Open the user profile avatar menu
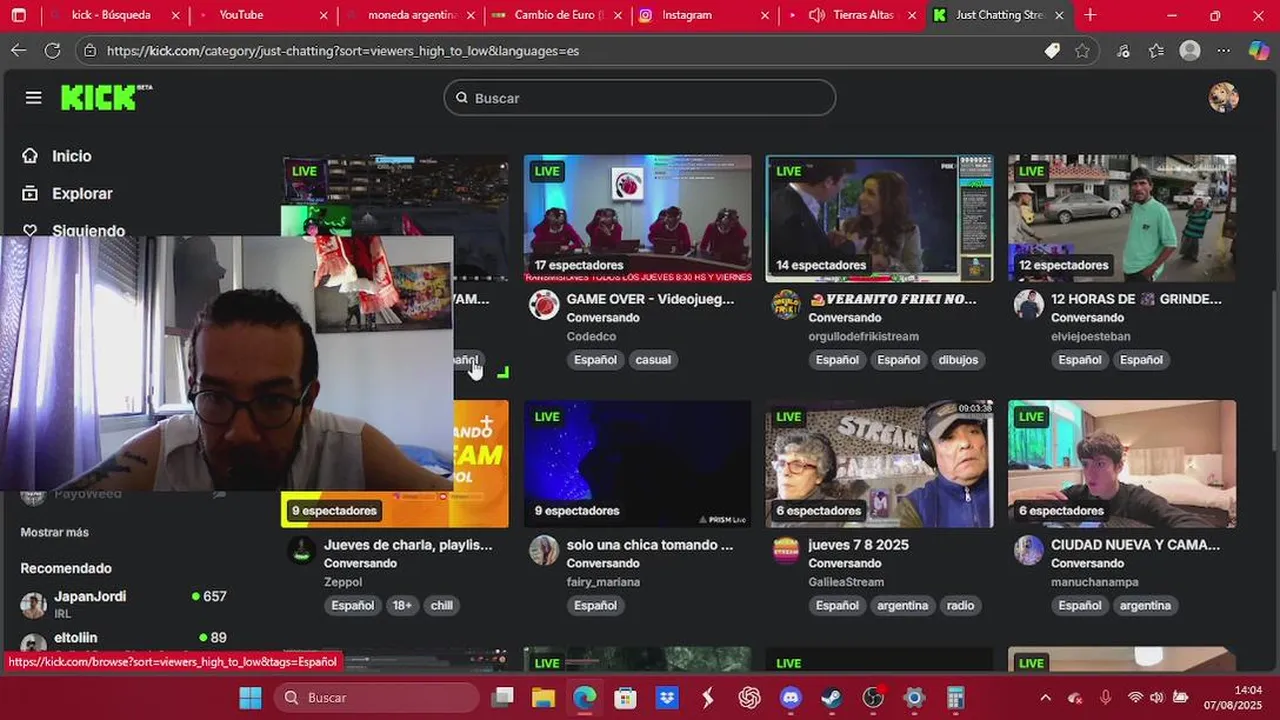The image size is (1280, 720). pos(1223,97)
